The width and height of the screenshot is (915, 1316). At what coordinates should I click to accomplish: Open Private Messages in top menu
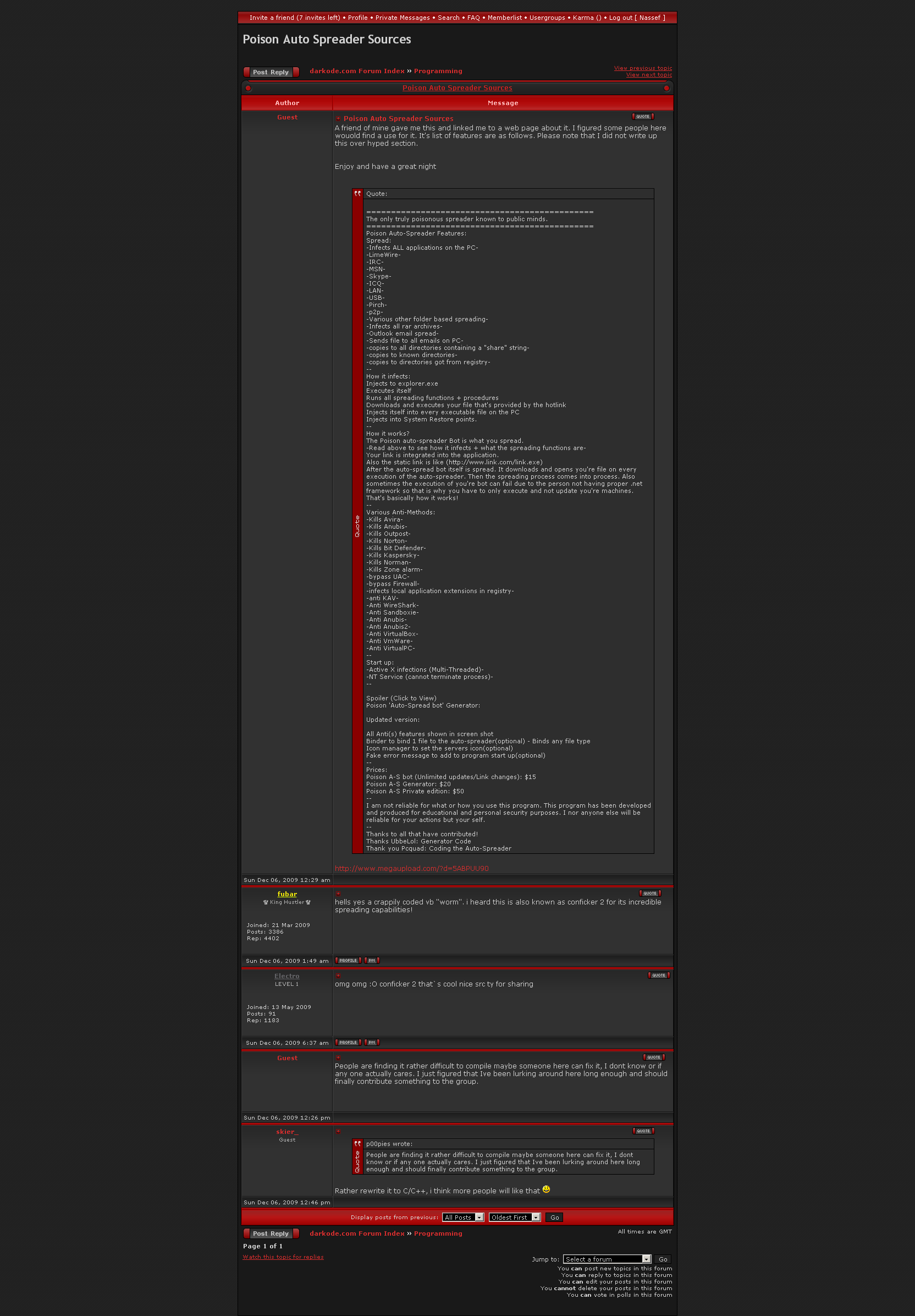point(402,18)
